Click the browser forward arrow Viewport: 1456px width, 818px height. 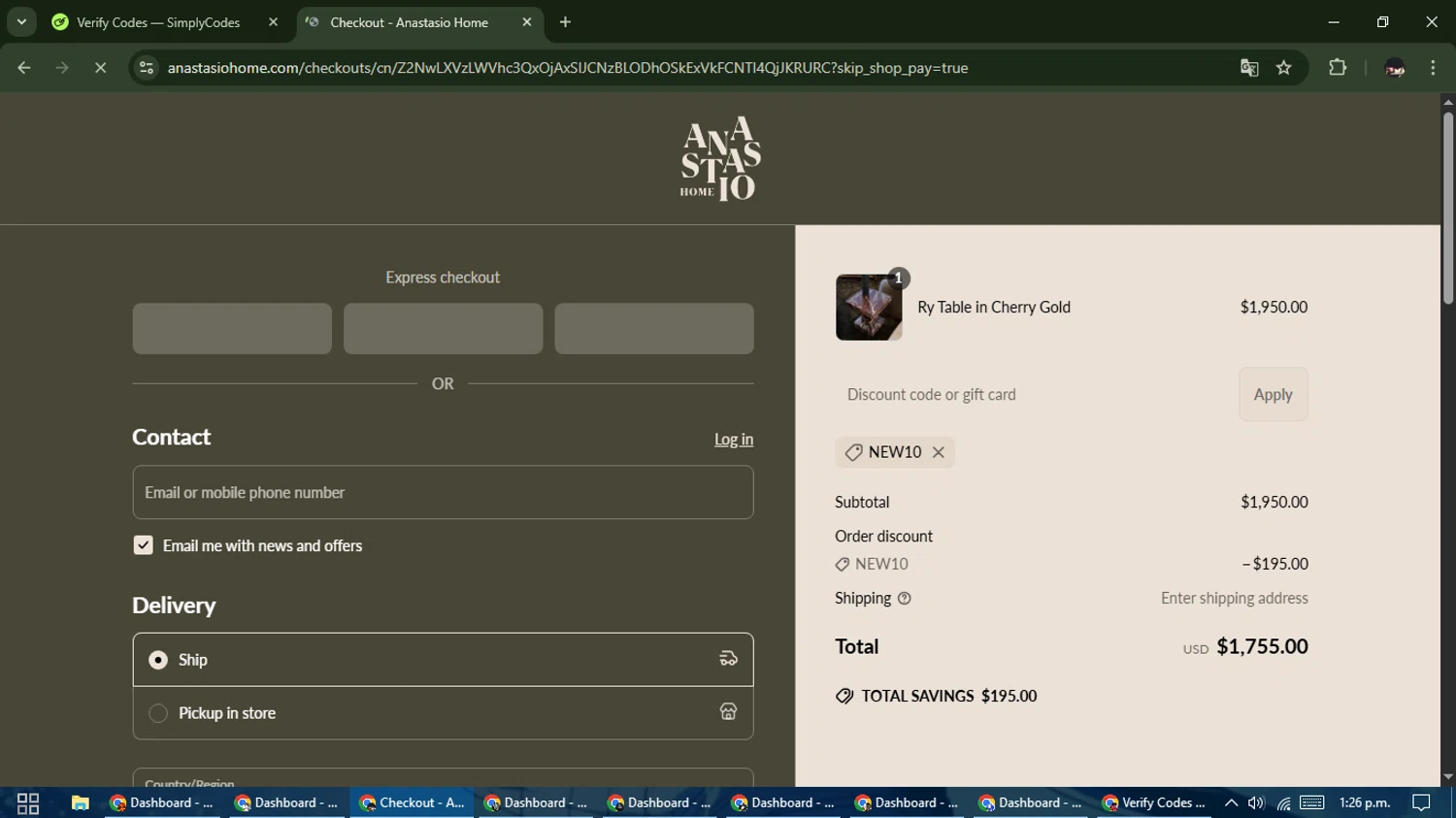62,68
